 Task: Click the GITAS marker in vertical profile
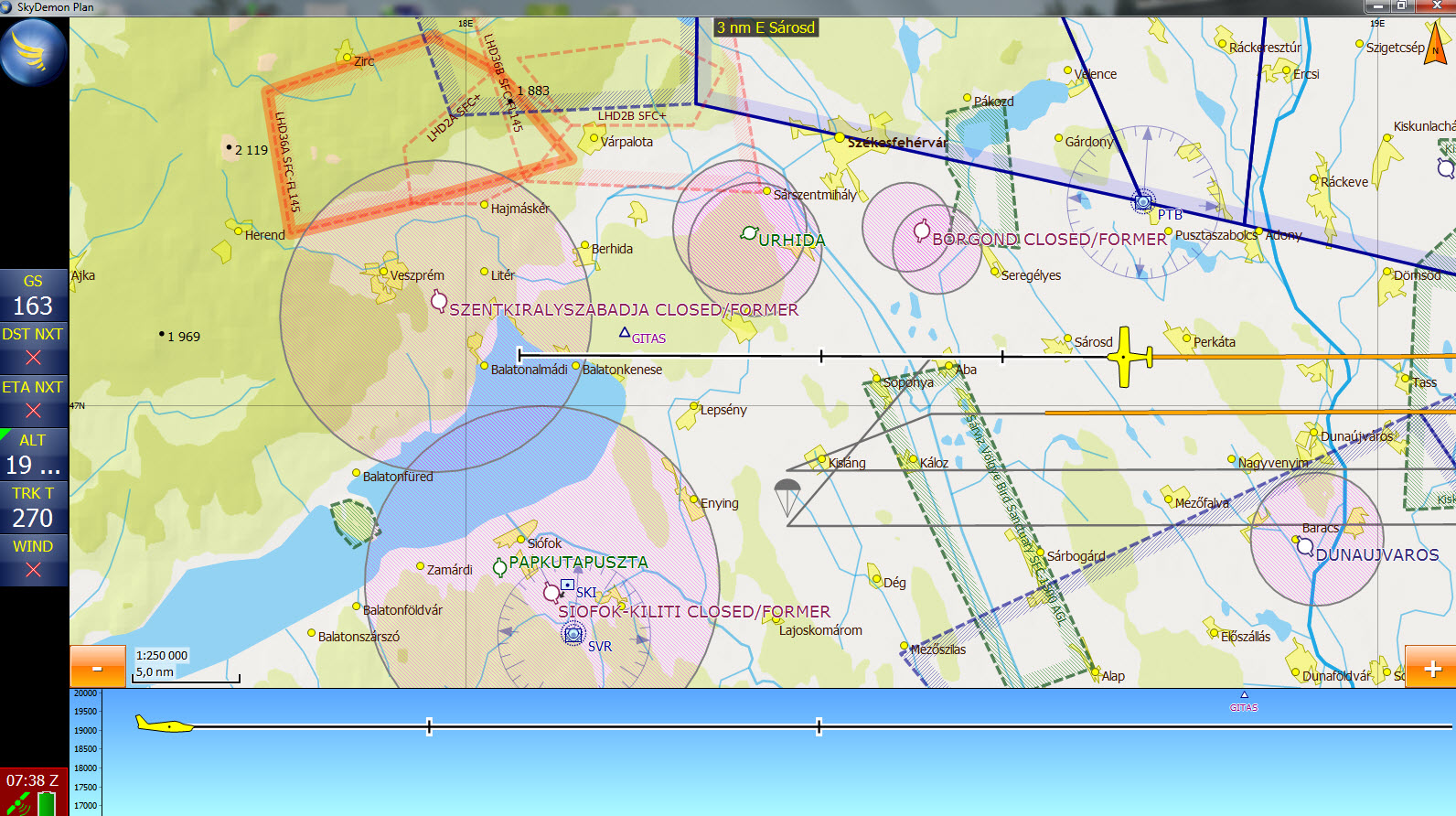[1244, 702]
